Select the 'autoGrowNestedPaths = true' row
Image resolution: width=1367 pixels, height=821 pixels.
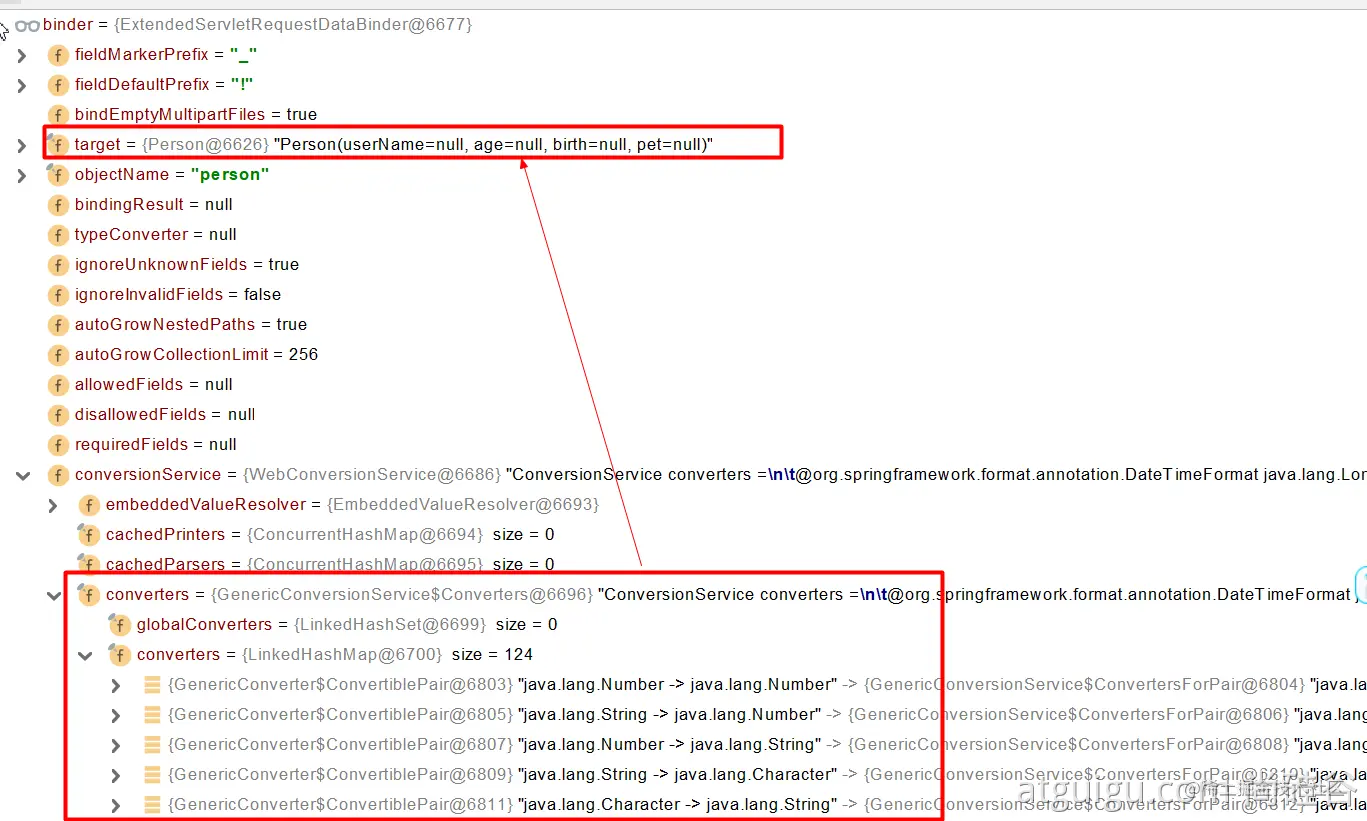(x=191, y=325)
